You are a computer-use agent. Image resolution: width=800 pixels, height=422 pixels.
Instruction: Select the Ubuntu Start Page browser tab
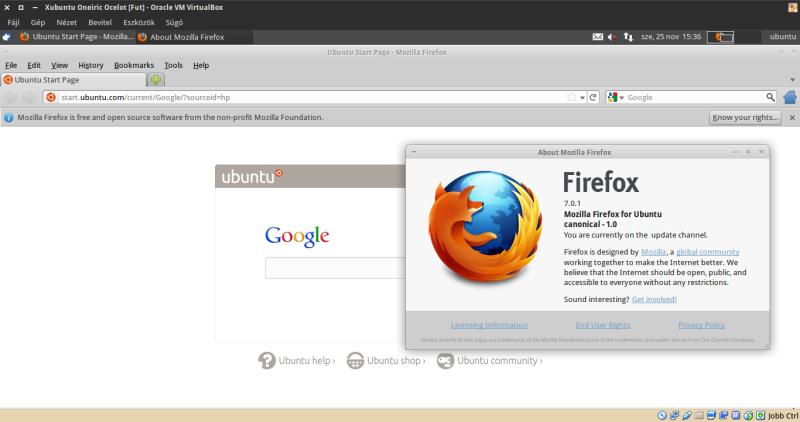click(x=74, y=80)
